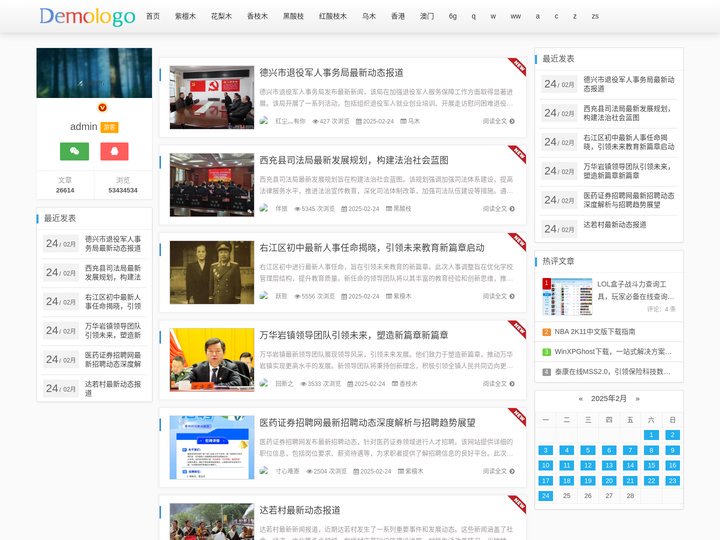Open article title 医药证券招聘网最新招聘动态
The image size is (720, 540).
[x=367, y=422]
